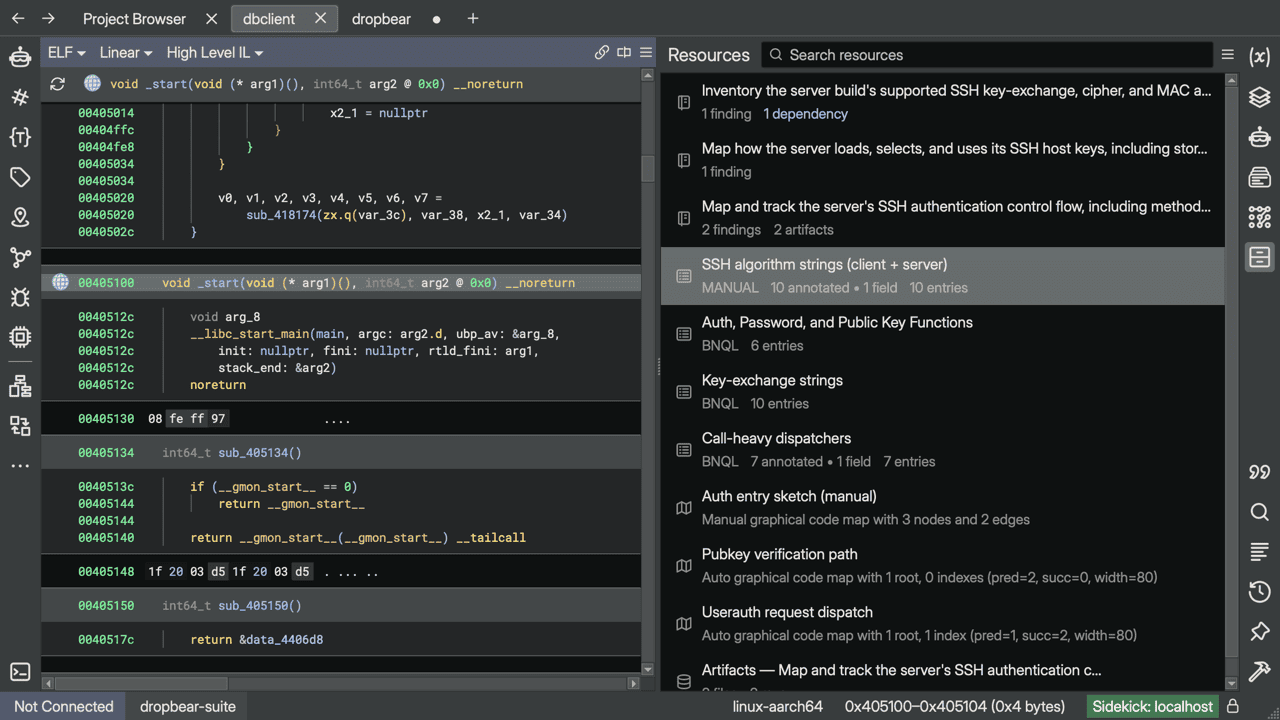The height and width of the screenshot is (720, 1280).
Task: Open 'Pubkey verification path' code map
Action: tap(942, 566)
